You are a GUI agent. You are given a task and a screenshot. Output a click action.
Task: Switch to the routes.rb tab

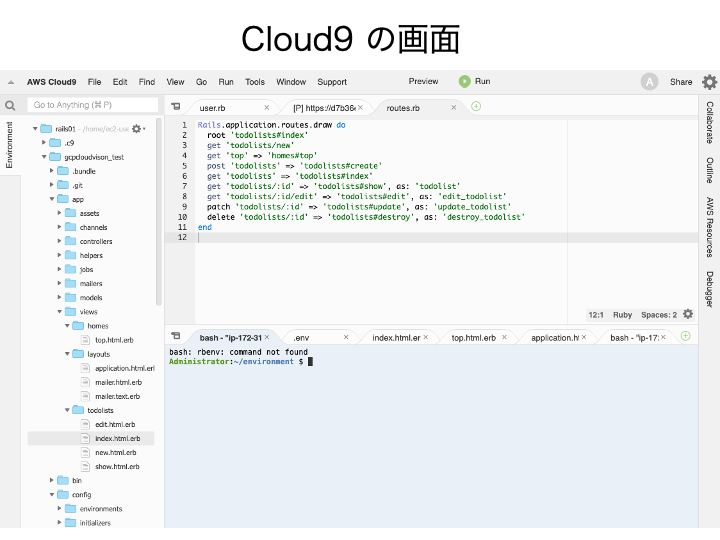(403, 108)
